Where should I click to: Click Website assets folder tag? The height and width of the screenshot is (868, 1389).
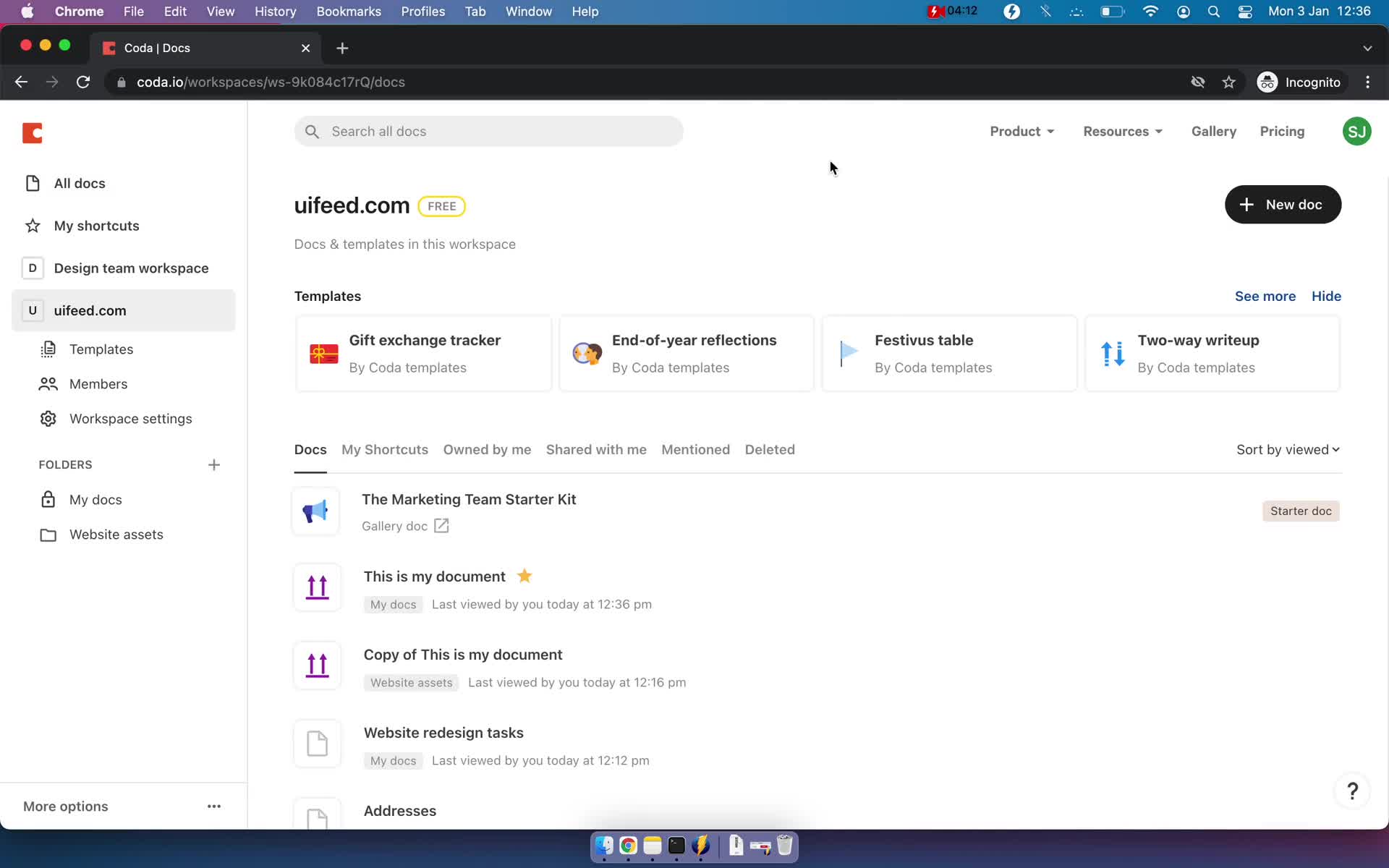pos(411,683)
